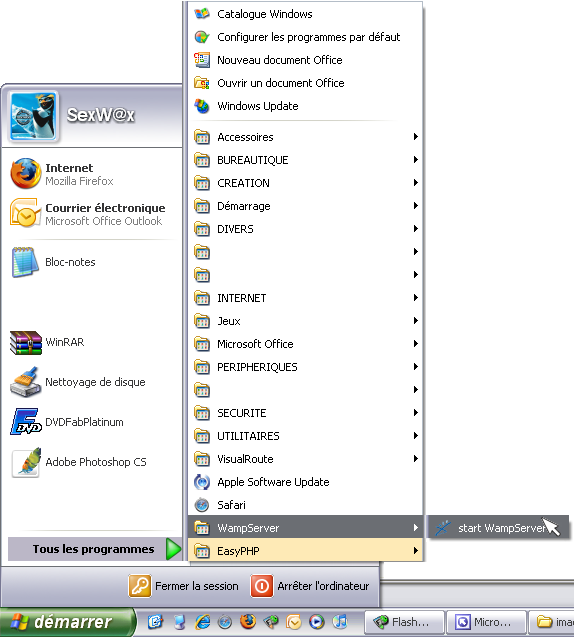Click the Adobe Photoshop CS feather icon
This screenshot has width=574, height=637.
(x=26, y=462)
